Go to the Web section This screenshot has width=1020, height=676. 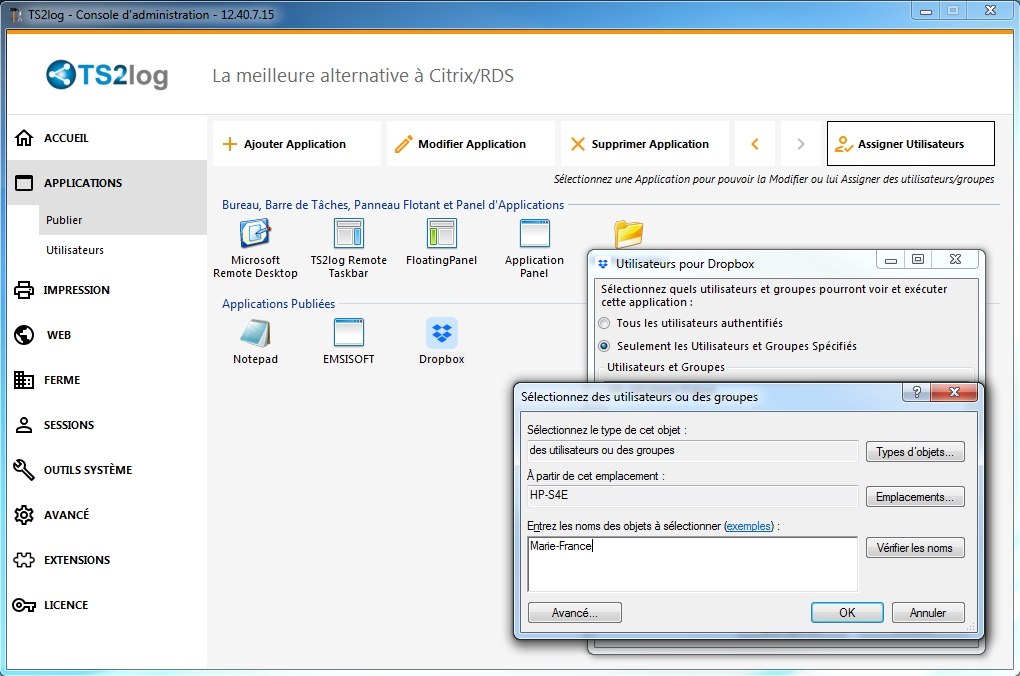[107, 335]
